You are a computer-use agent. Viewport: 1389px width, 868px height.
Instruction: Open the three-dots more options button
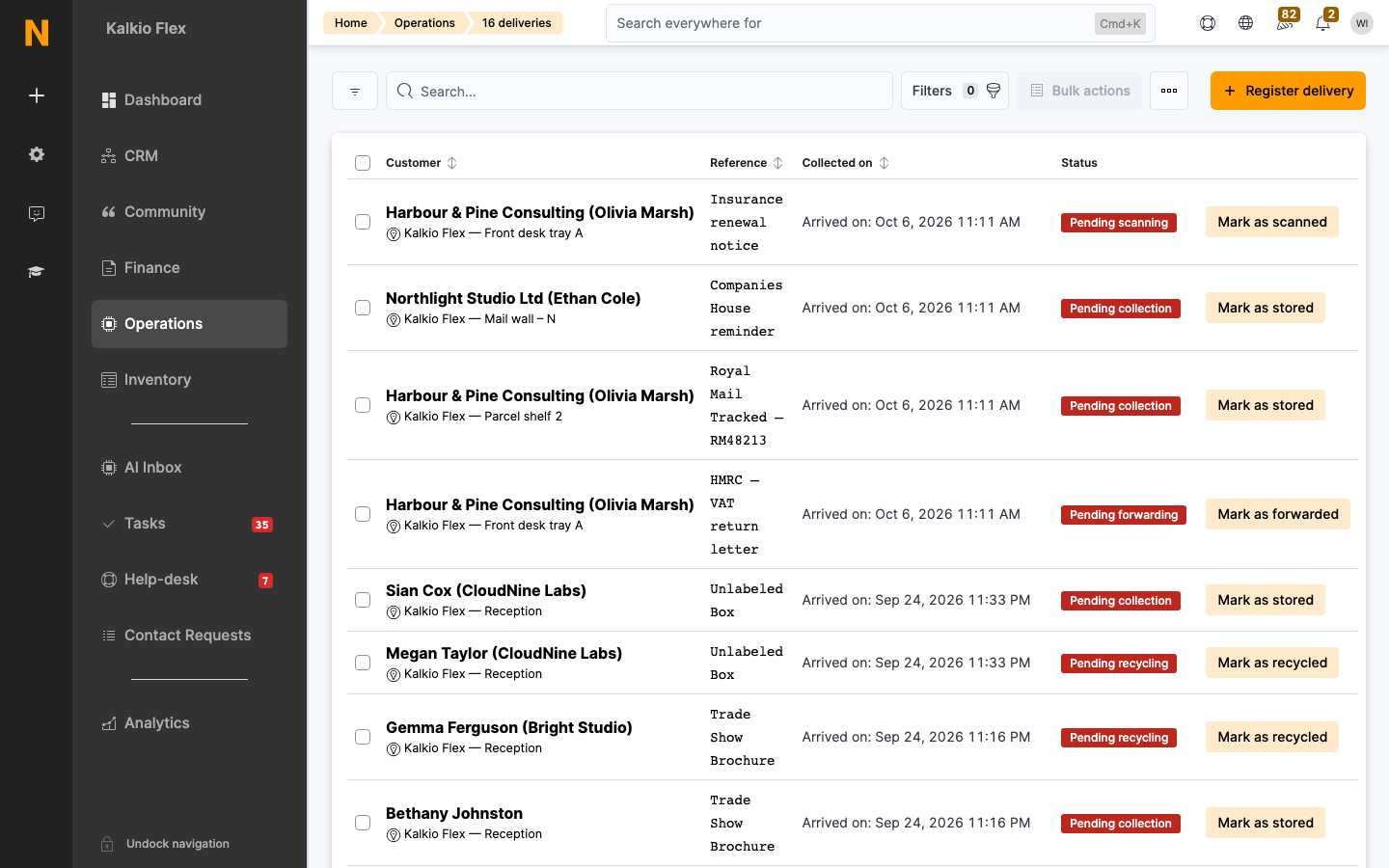click(x=1169, y=91)
